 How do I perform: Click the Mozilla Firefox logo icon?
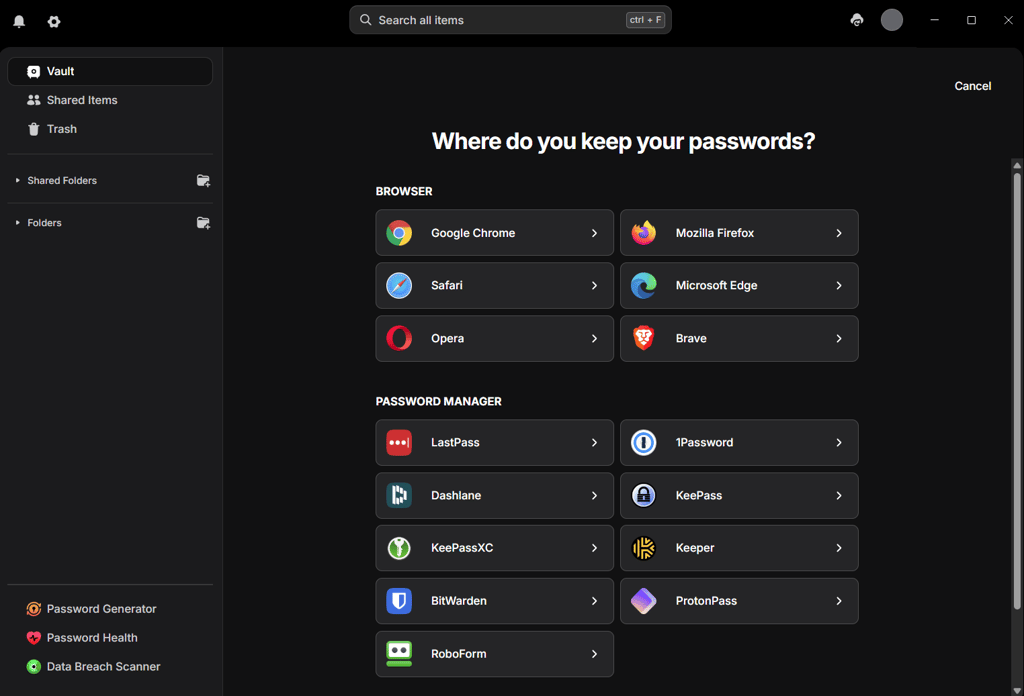click(644, 233)
